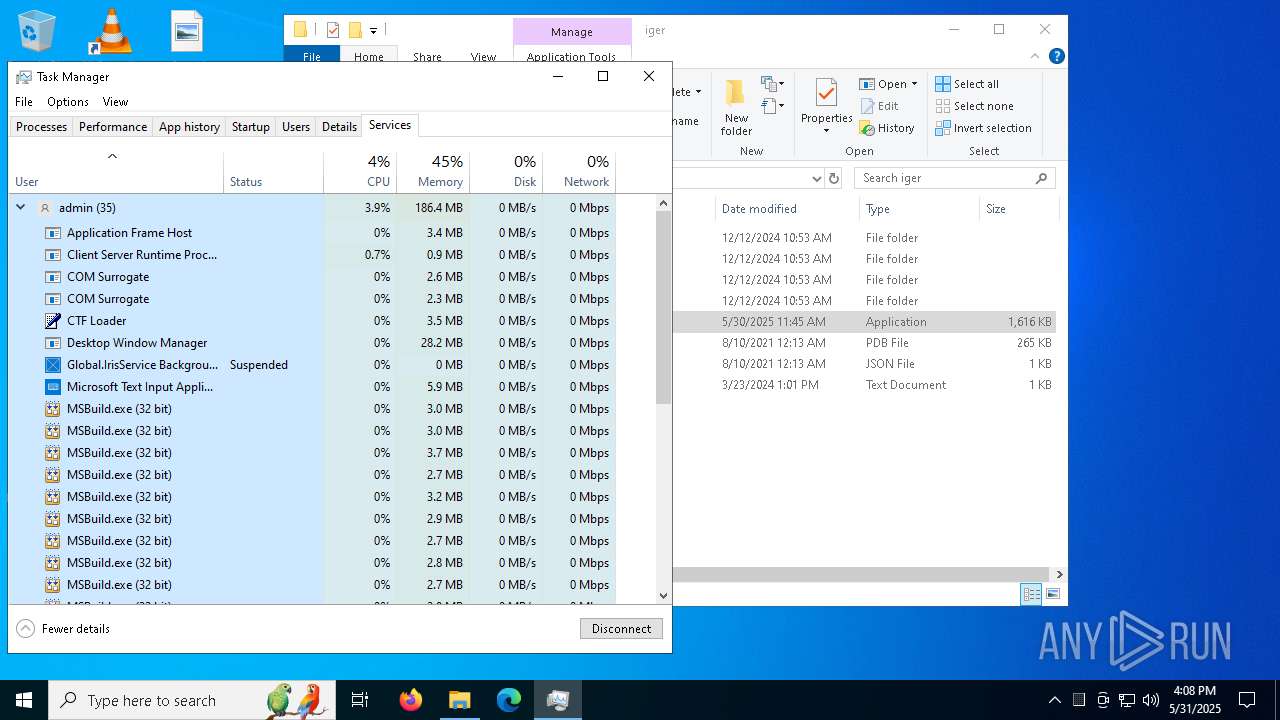Screen dimensions: 1280x720
Task: Switch Explorer to large icons view
Action: pos(1052,594)
